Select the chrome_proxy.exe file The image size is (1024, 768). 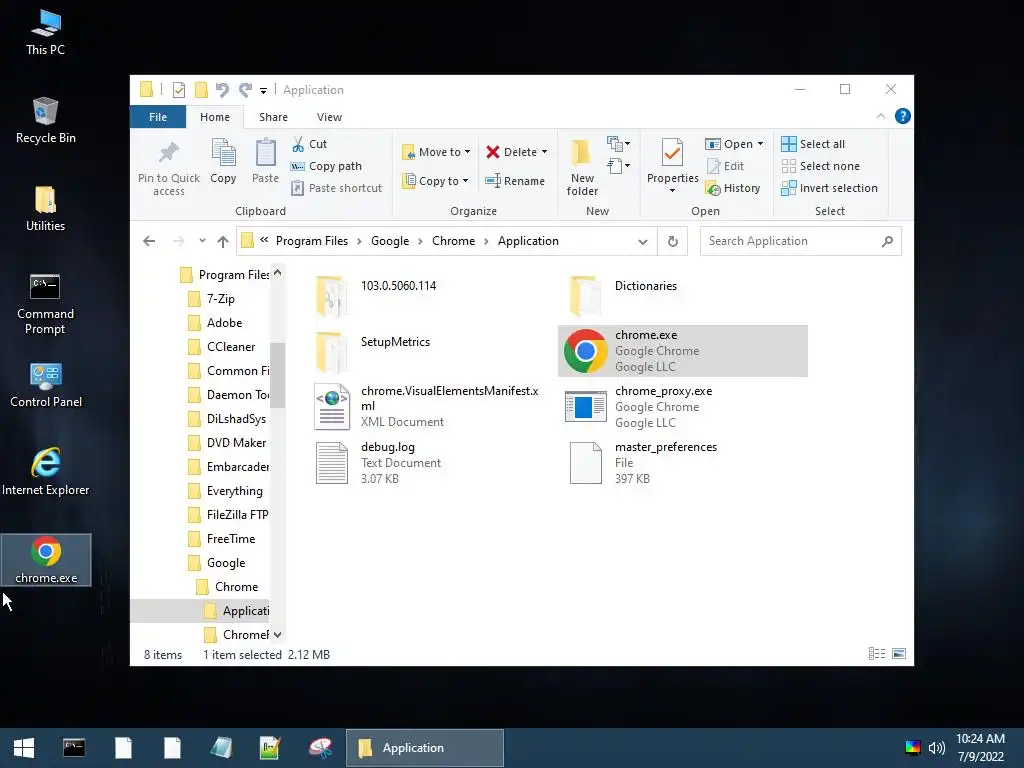(x=682, y=407)
